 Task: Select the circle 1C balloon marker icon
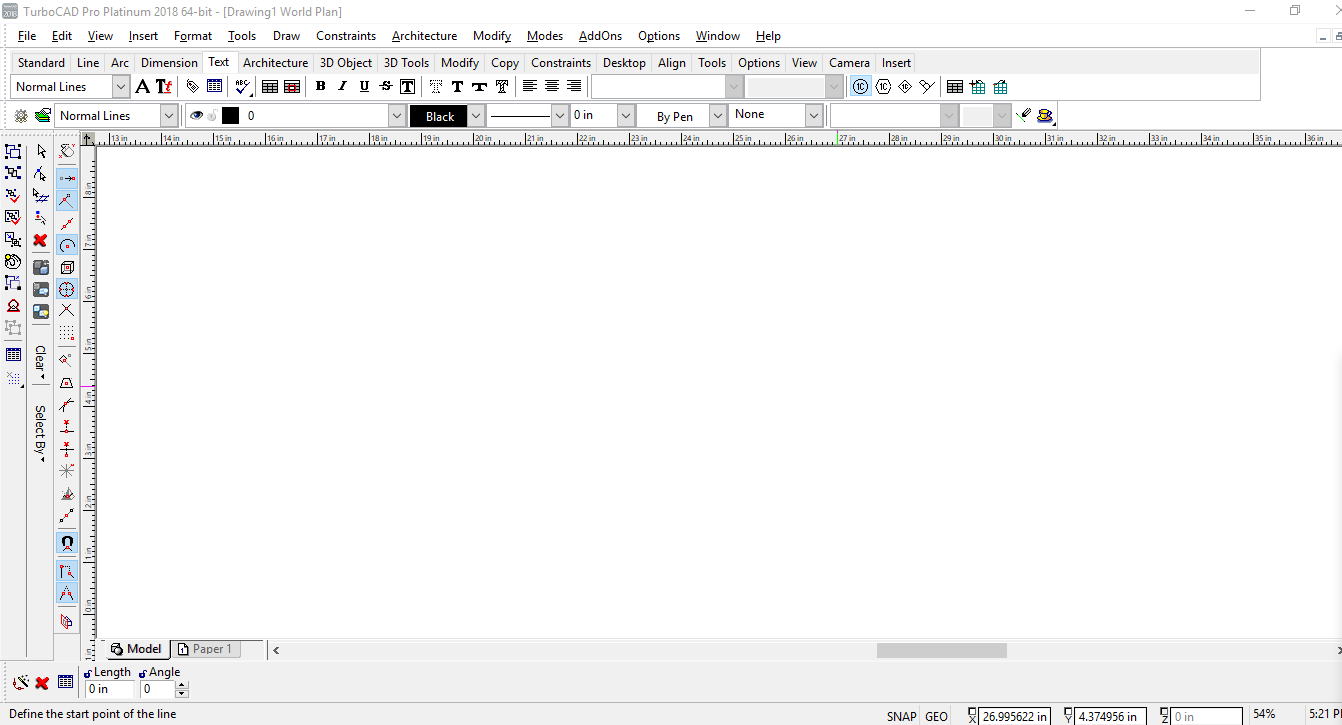pyautogui.click(x=860, y=87)
